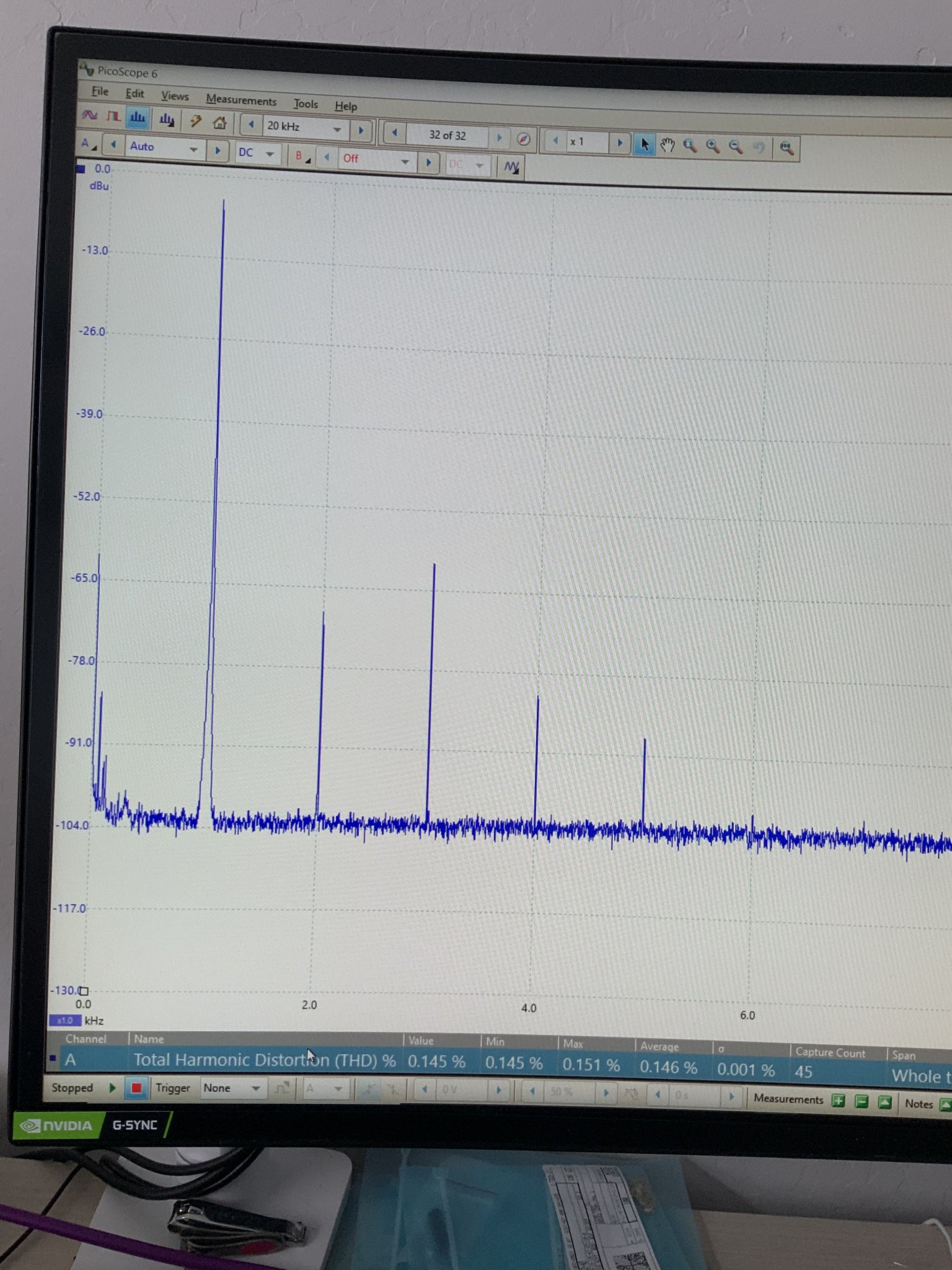The width and height of the screenshot is (952, 1270).
Task: Increase Channel A Auto input range
Action: (218, 150)
